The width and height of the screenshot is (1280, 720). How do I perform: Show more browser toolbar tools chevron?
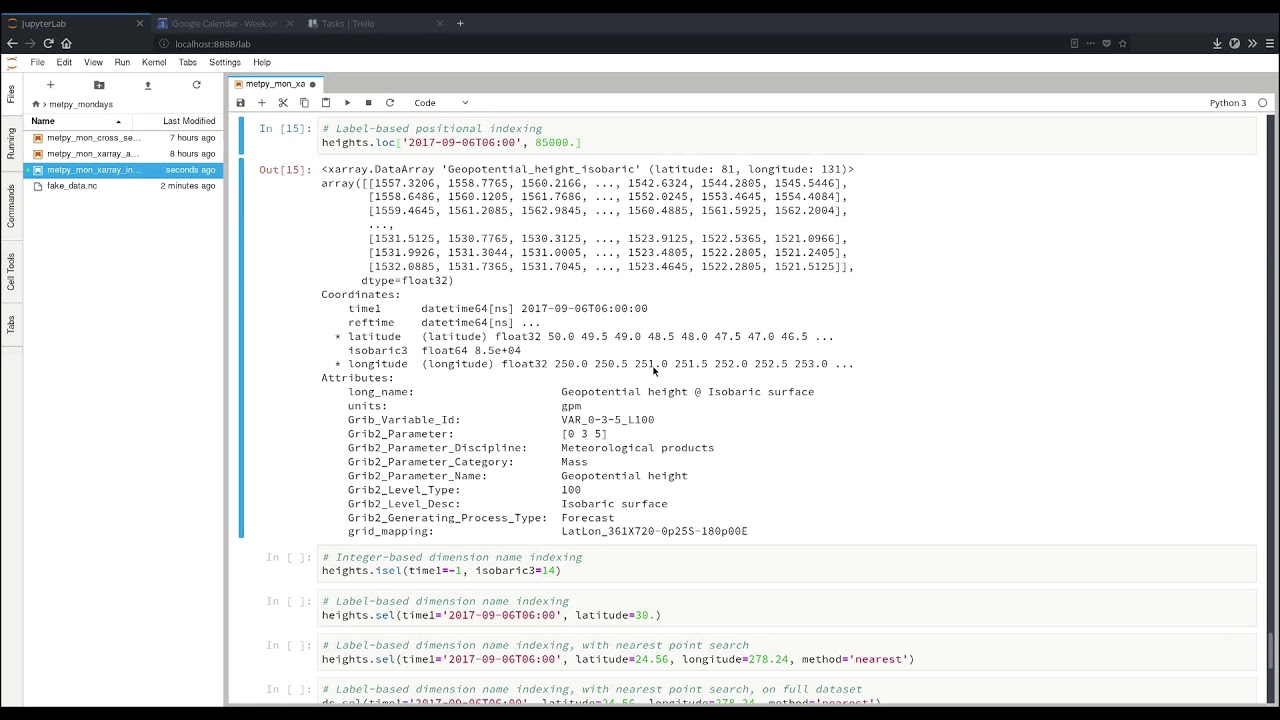tap(1252, 43)
